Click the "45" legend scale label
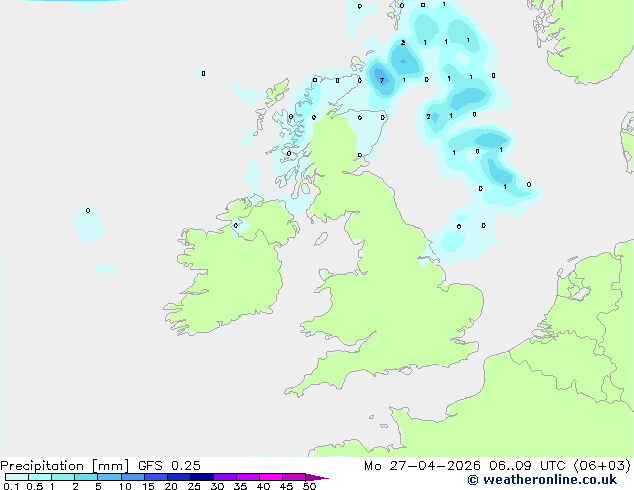 click(286, 486)
